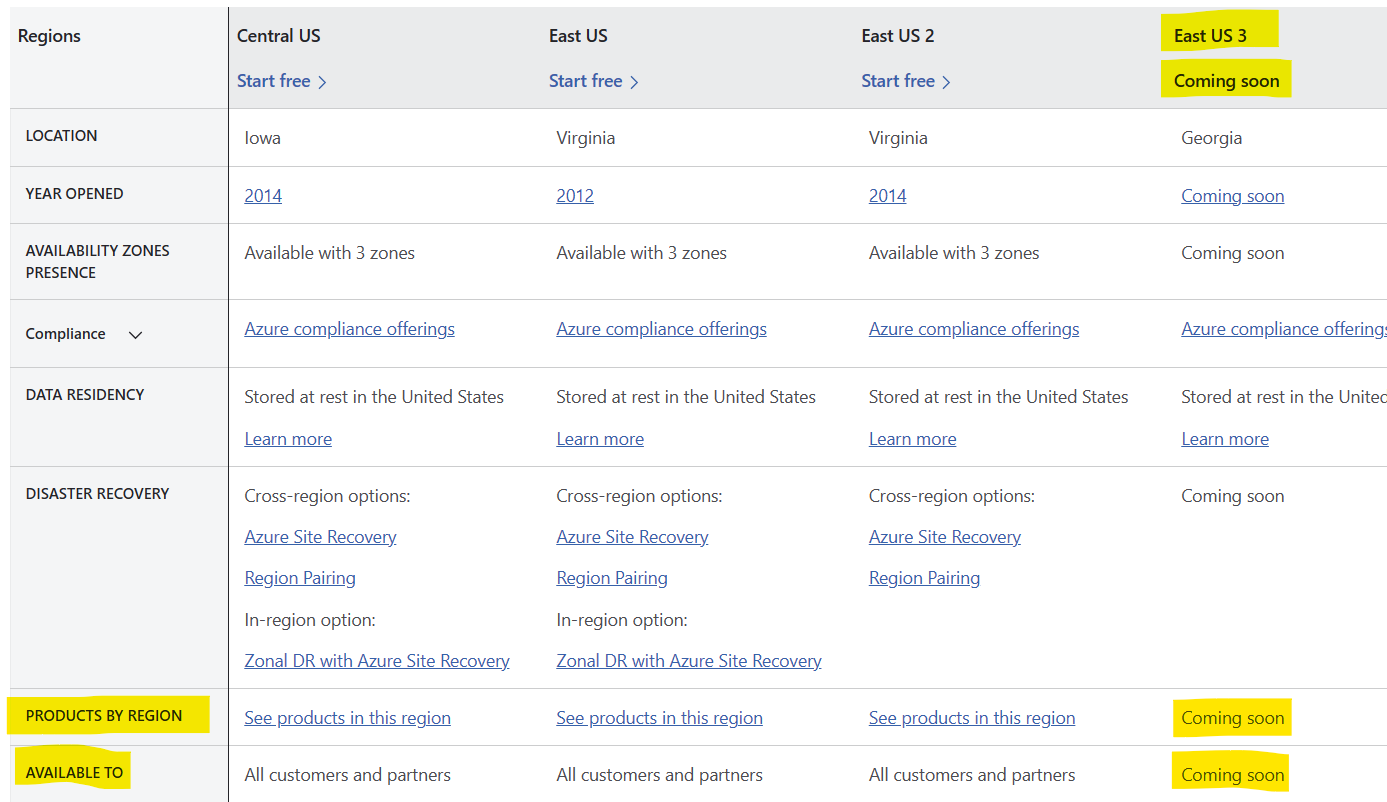This screenshot has width=1387, height=802.
Task: Open the 2012 year opened link
Action: pos(575,196)
